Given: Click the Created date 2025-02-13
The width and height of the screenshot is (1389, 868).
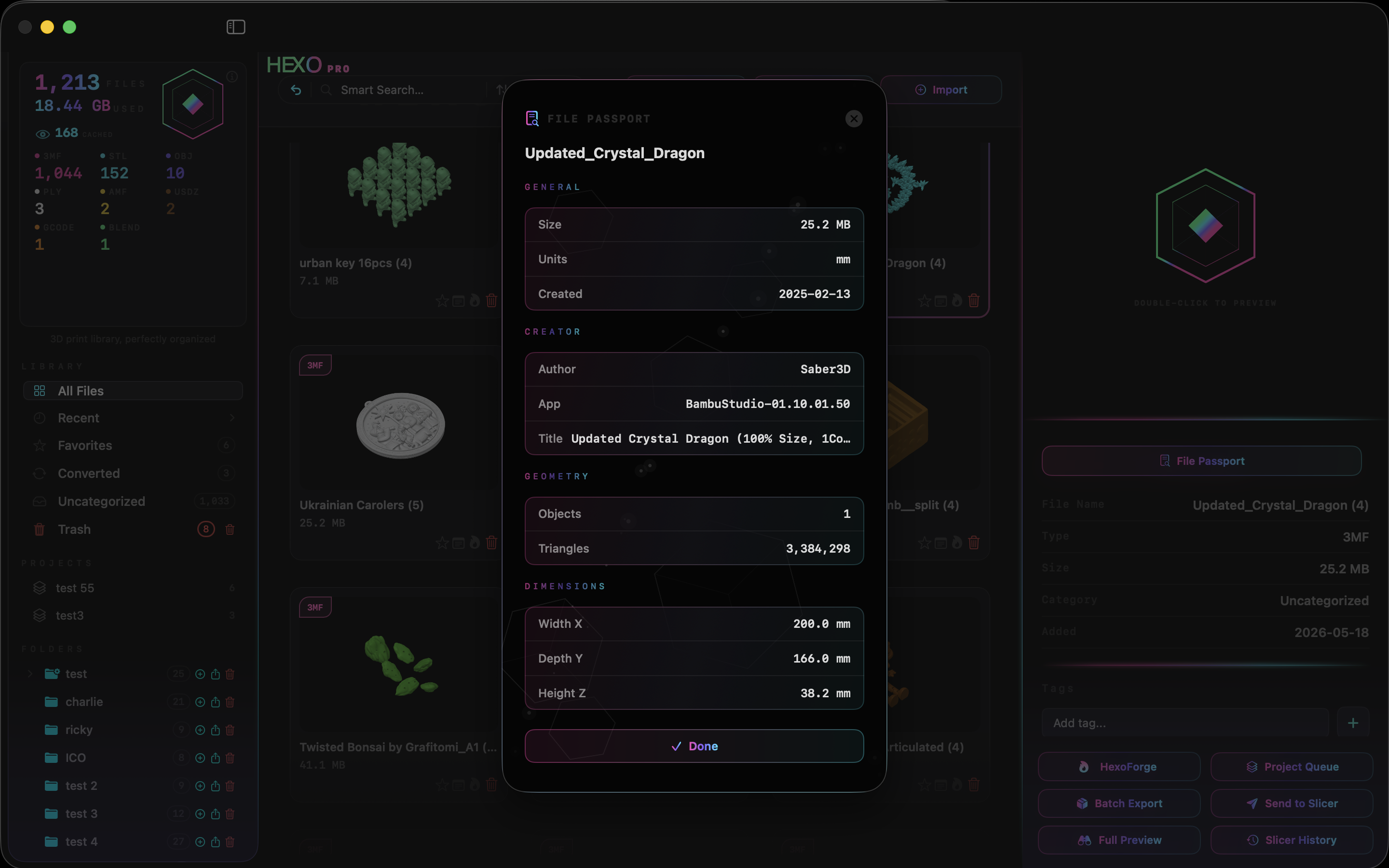Looking at the screenshot, I should tap(814, 294).
